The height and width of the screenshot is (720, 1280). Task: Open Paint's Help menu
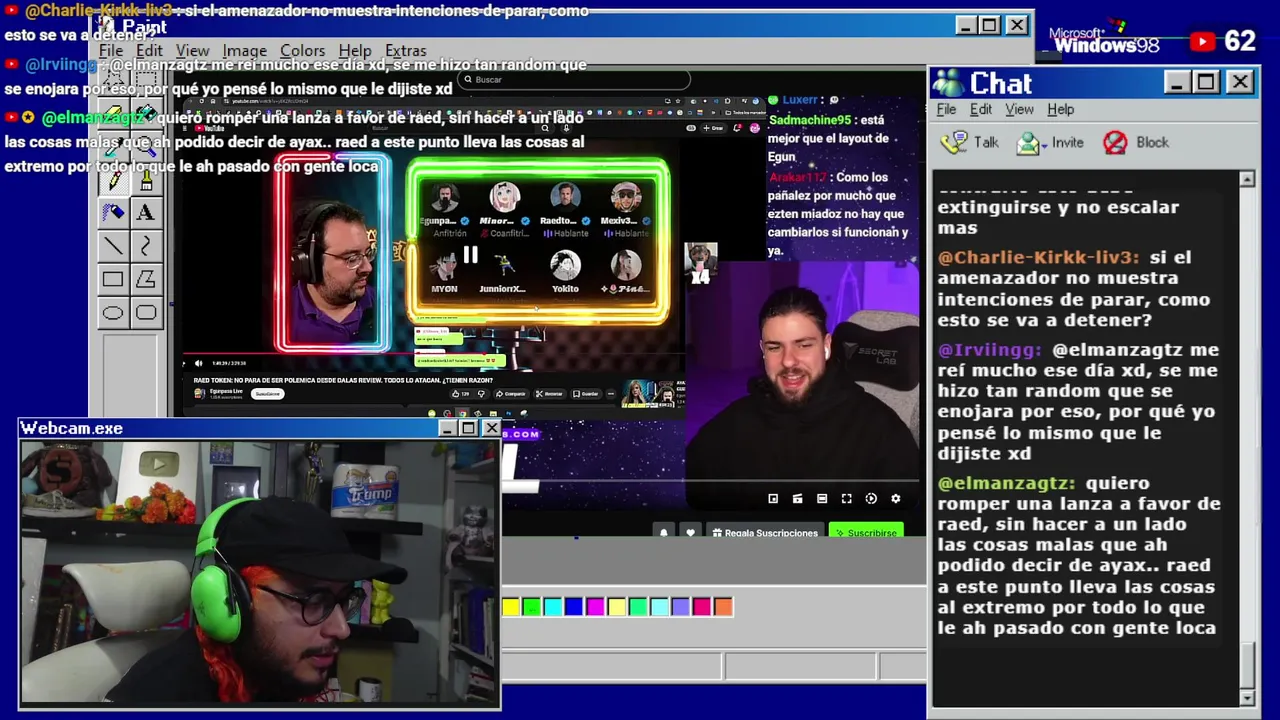[x=355, y=50]
